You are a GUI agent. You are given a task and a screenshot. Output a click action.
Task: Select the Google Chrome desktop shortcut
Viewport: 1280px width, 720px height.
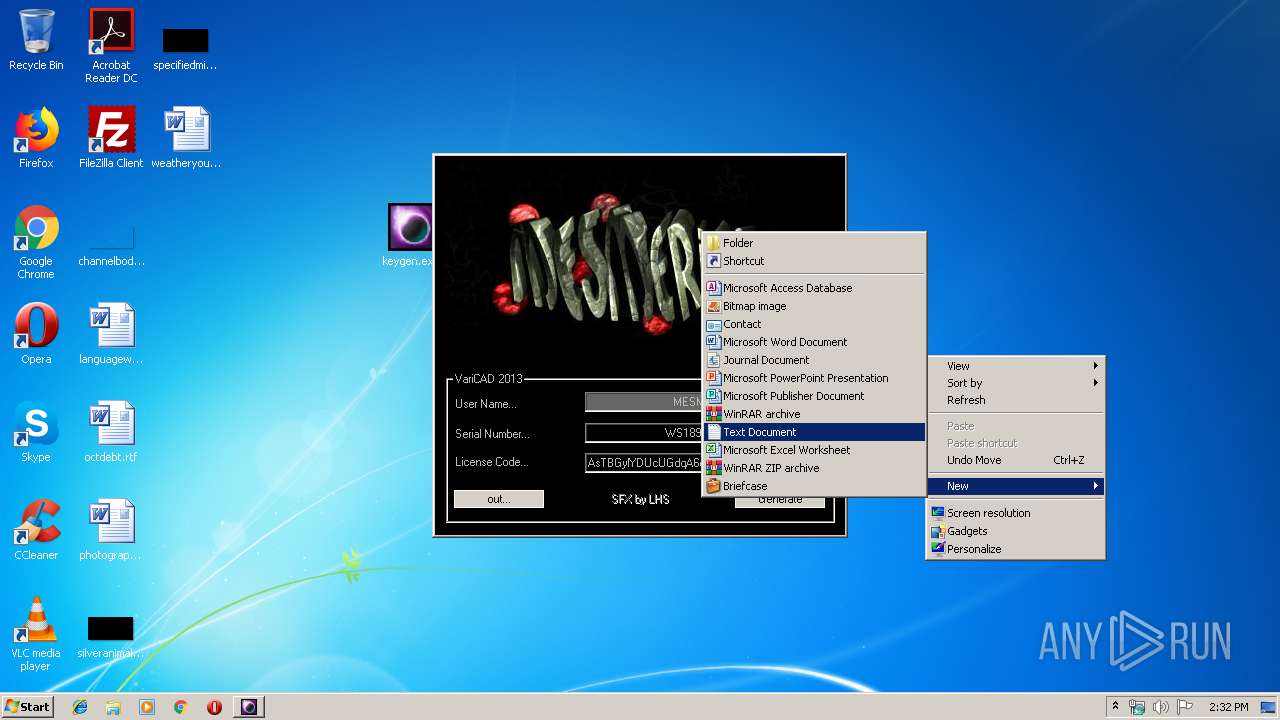(36, 242)
